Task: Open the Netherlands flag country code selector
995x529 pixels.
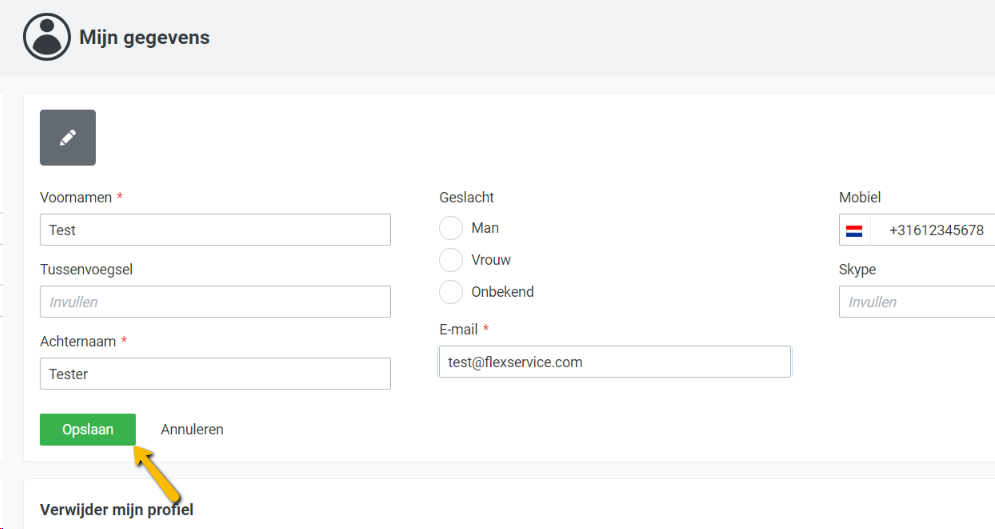Action: pos(854,230)
